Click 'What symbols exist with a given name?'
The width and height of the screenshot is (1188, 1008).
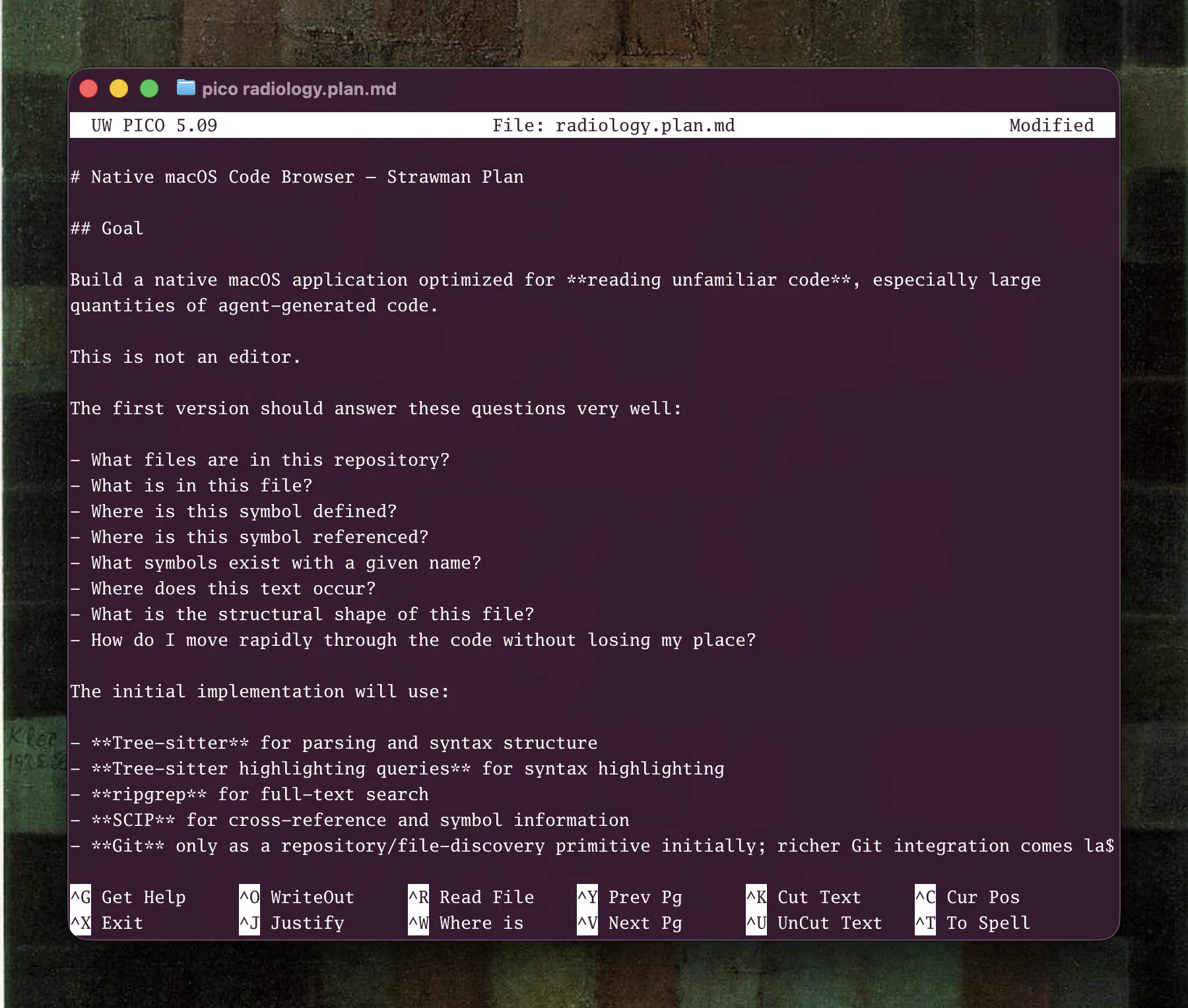click(x=276, y=563)
